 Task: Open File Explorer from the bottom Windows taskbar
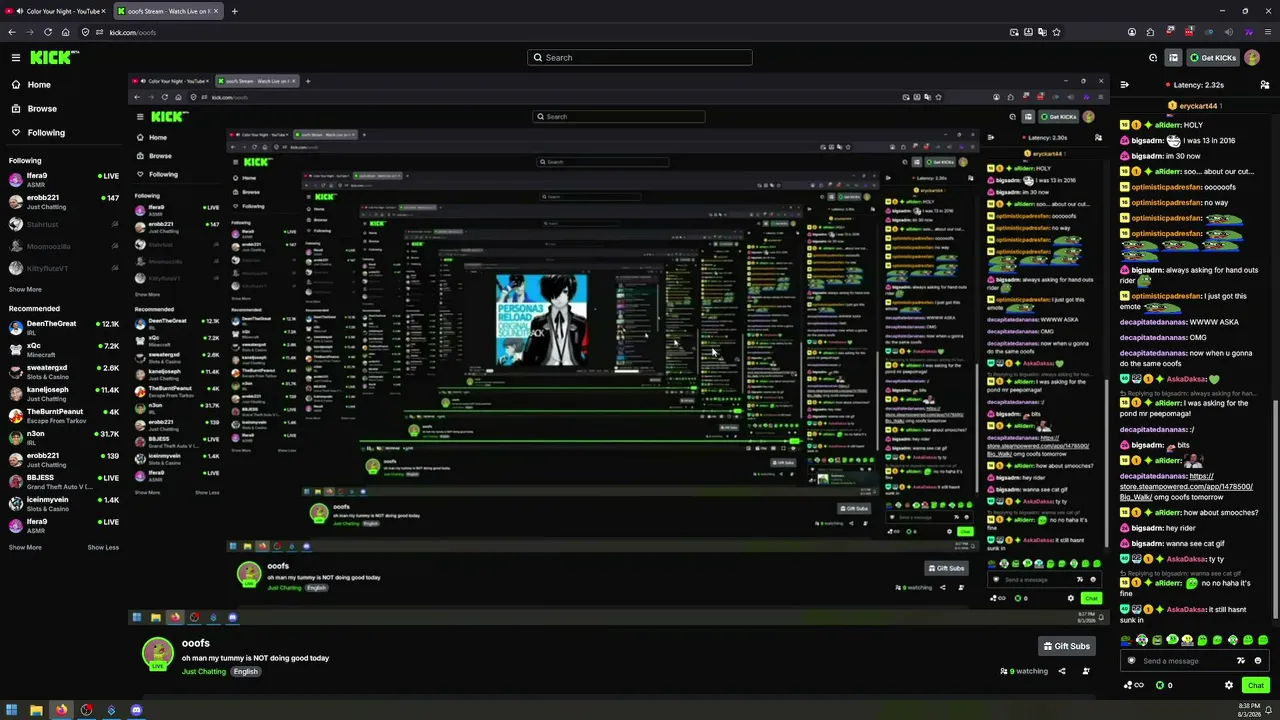[36, 711]
